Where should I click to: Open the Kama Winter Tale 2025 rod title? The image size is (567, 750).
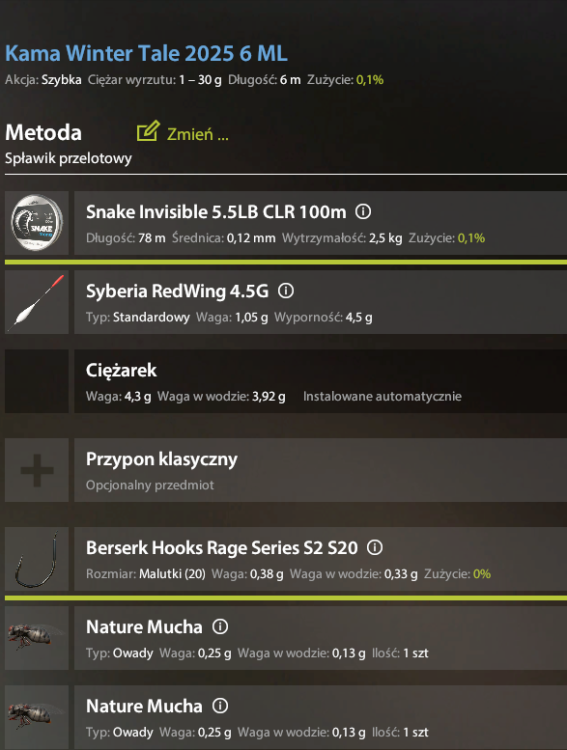tap(146, 53)
